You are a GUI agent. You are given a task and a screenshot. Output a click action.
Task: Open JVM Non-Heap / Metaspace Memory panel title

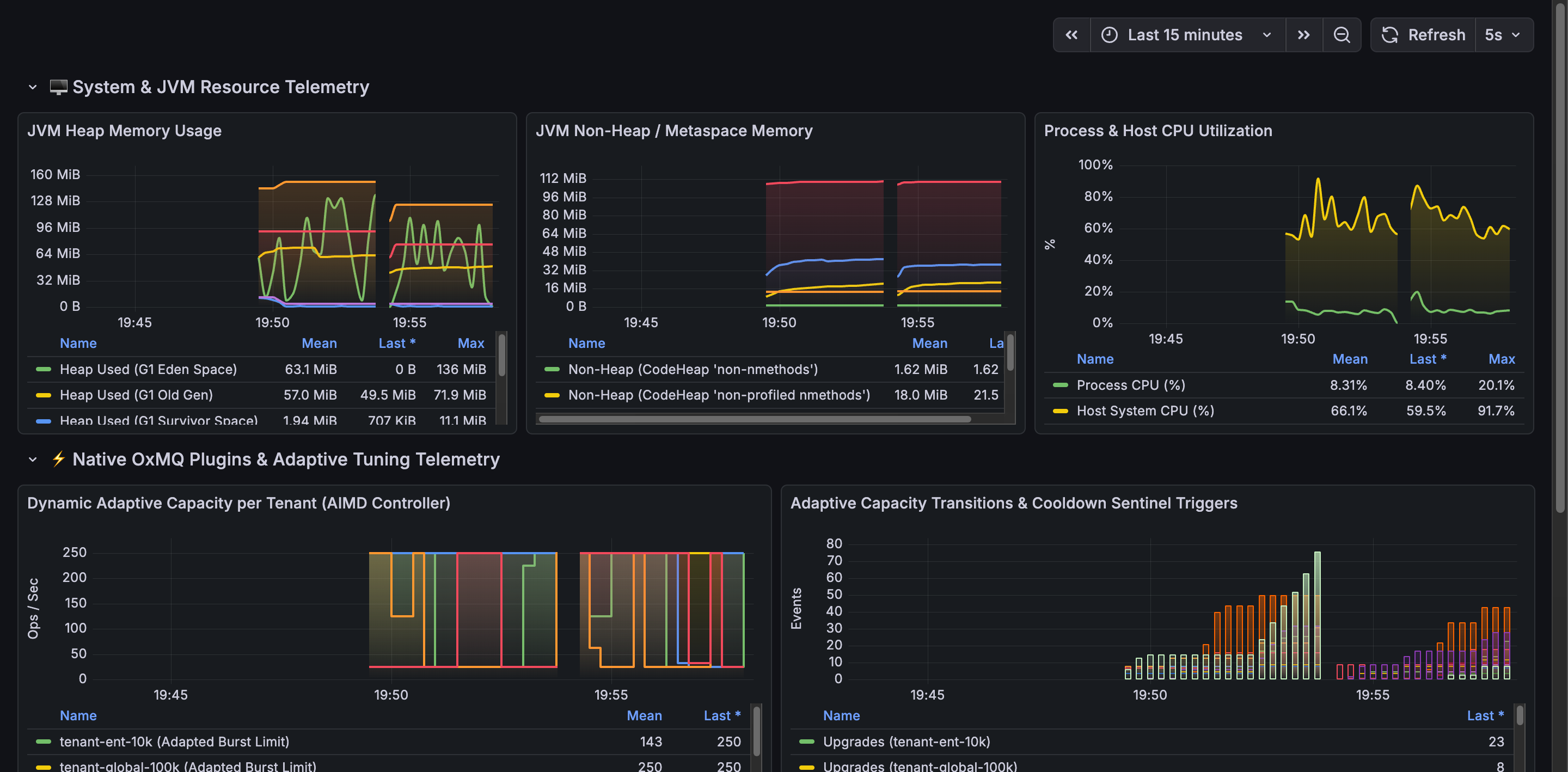[x=674, y=130]
